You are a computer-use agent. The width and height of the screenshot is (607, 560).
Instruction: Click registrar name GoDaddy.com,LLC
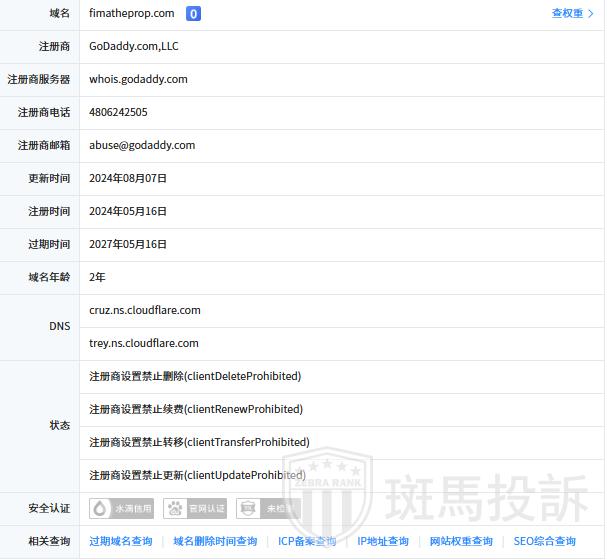134,46
